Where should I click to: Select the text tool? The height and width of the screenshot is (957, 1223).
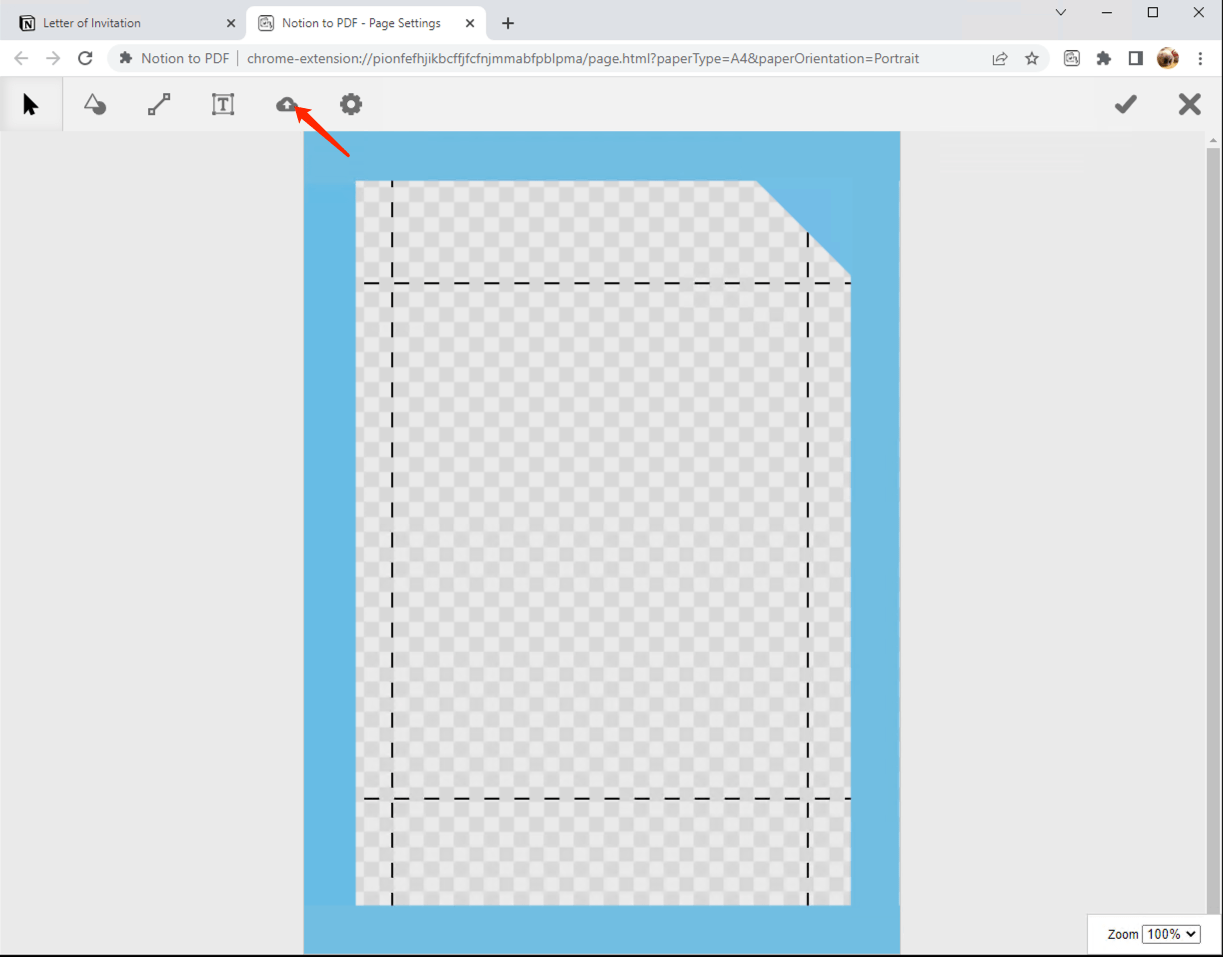pos(223,104)
